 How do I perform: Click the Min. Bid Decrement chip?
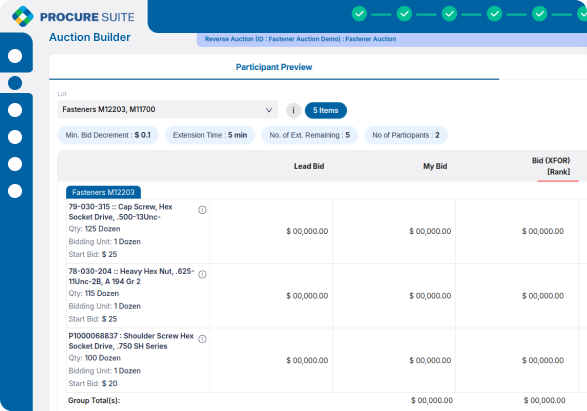click(108, 135)
